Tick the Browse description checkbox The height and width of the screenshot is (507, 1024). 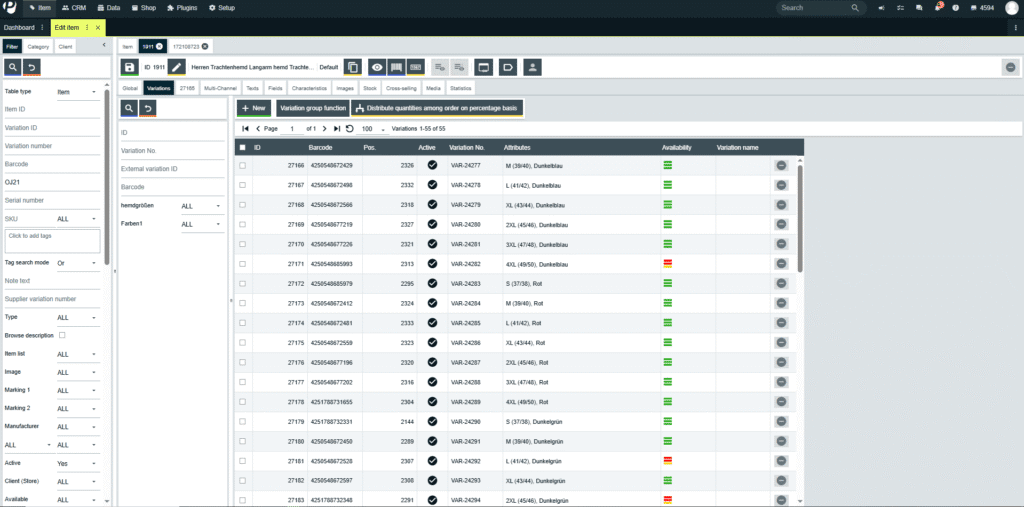tap(62, 335)
